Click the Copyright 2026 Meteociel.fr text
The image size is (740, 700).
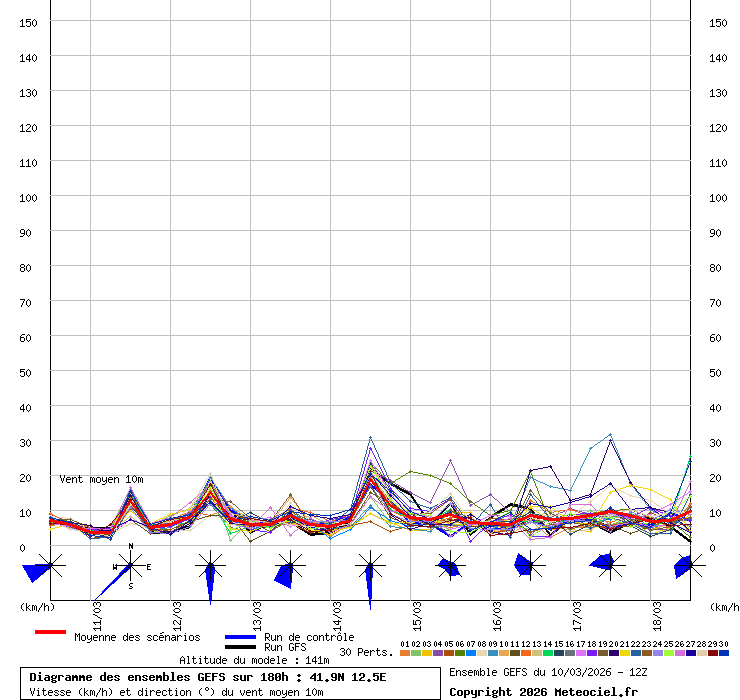pos(543,691)
